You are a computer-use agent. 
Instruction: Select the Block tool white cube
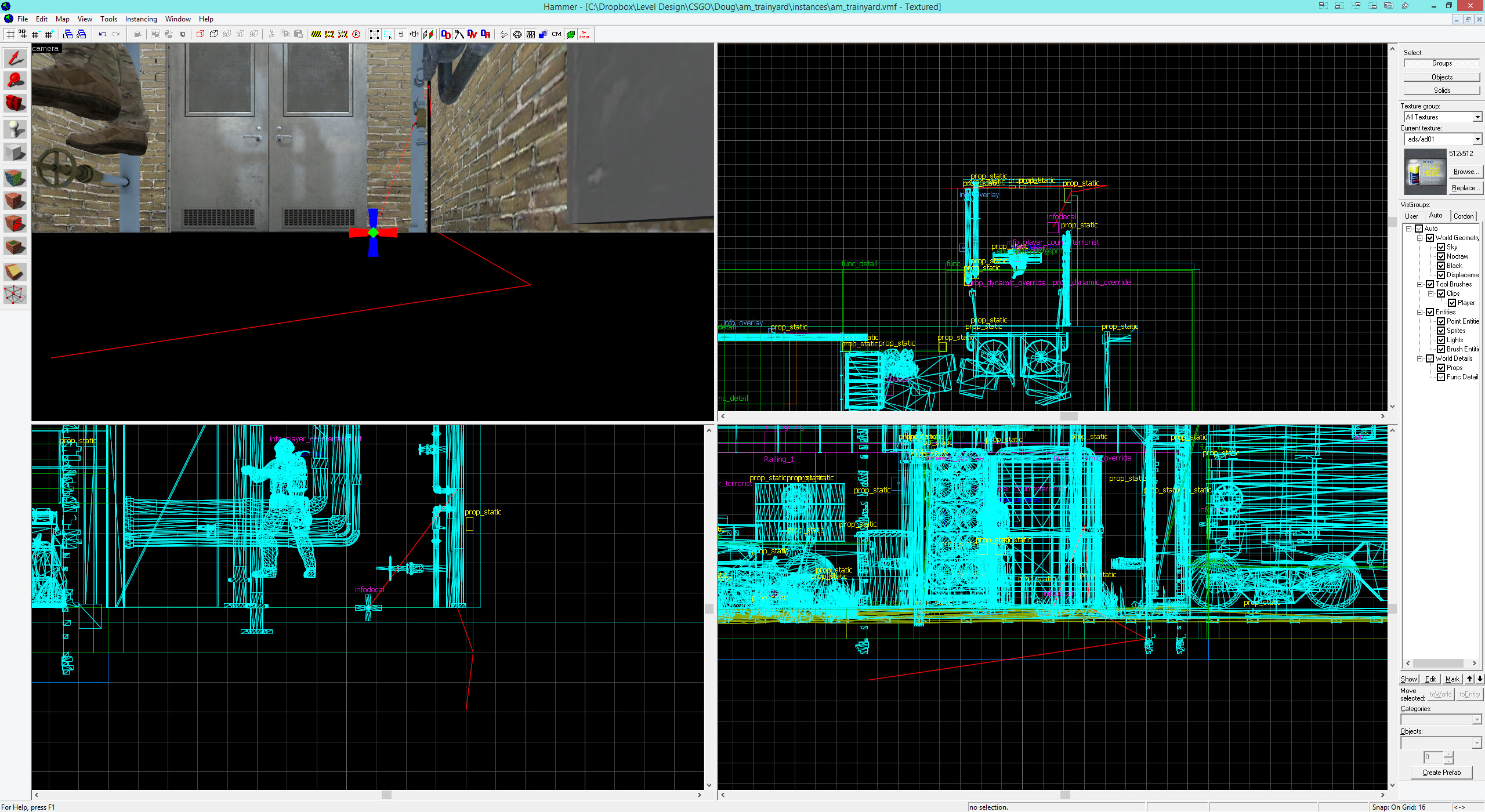[15, 152]
